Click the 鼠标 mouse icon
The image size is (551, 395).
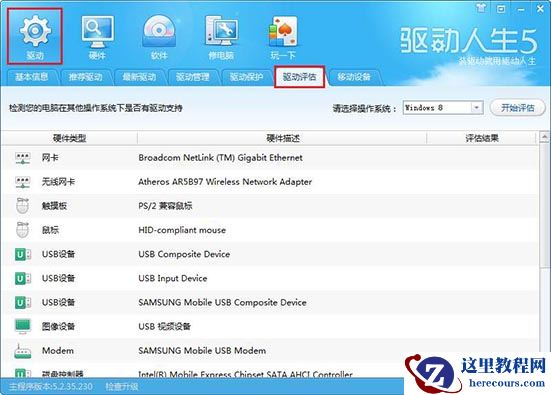click(22, 230)
